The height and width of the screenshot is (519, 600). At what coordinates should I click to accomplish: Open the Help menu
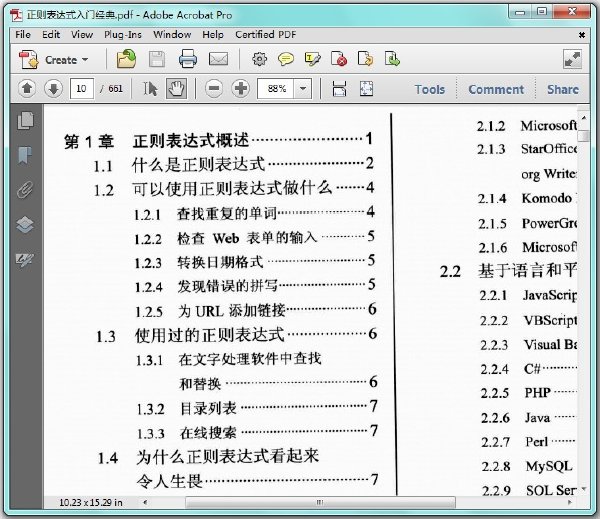coord(213,35)
